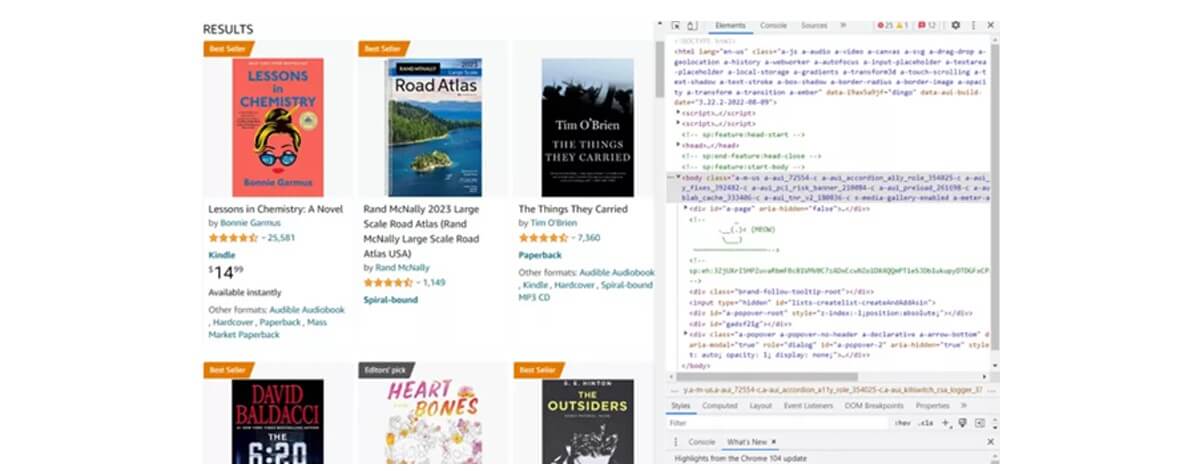The width and height of the screenshot is (1200, 471).
Task: Open Rand McNally 2023 Road Atlas title link
Action: 422,232
